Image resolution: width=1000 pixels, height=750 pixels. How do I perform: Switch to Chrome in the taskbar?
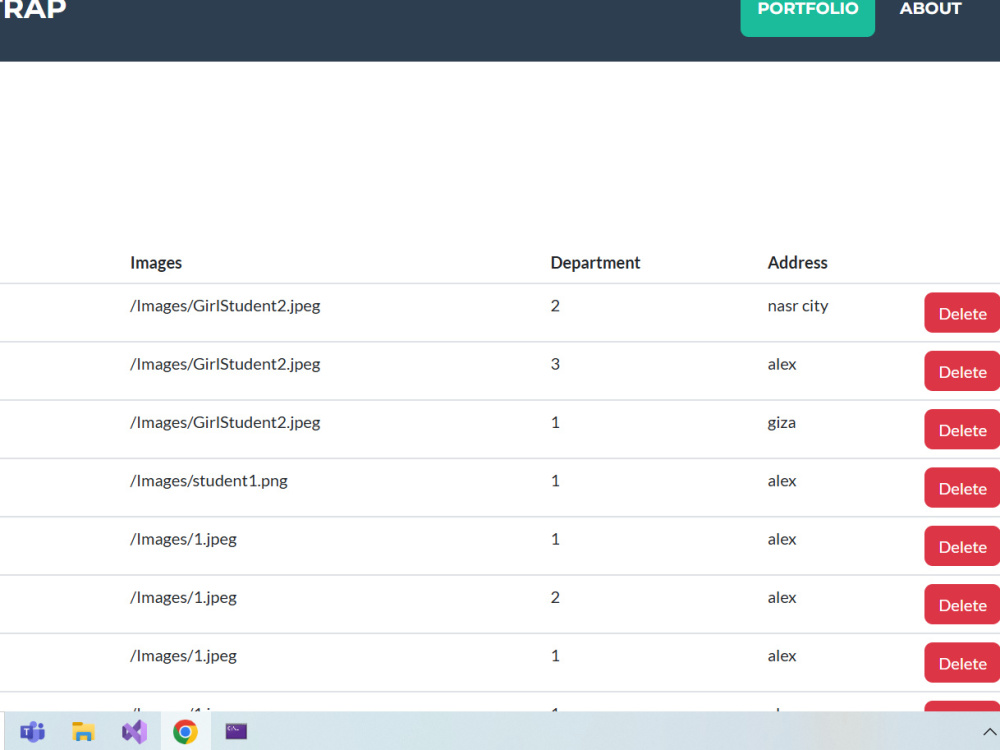185,732
